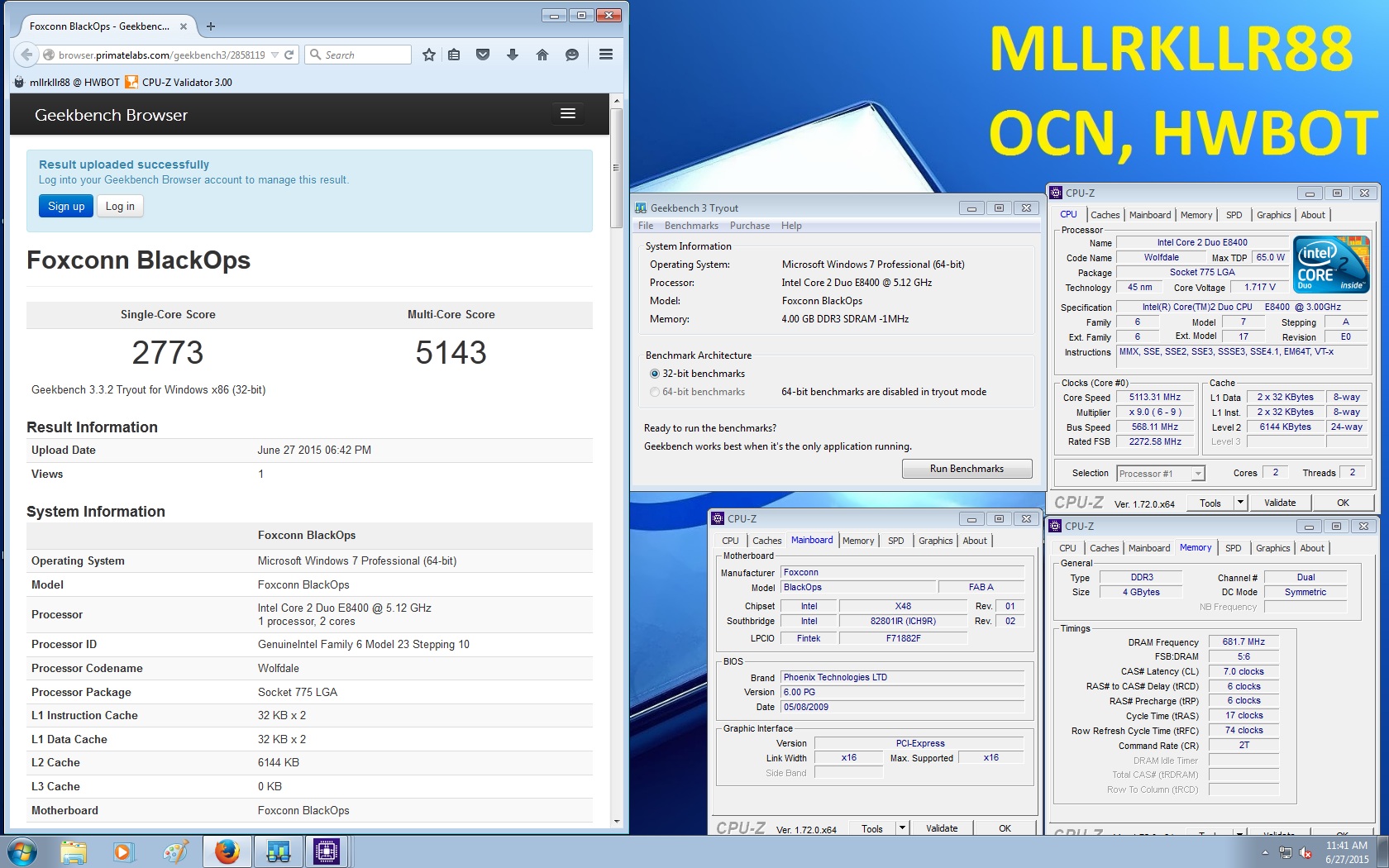Click OK in Mainboard CPU-Z window

(1005, 828)
